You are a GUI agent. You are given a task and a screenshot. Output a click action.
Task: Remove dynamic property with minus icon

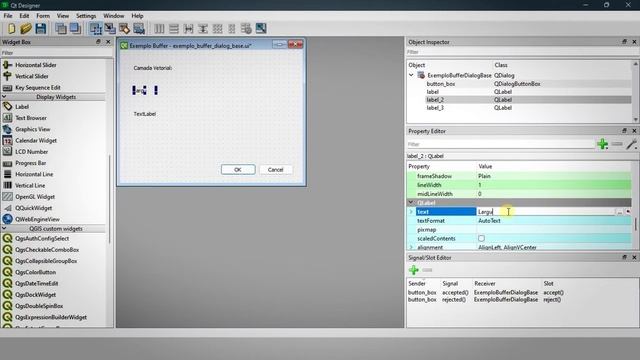[617, 144]
